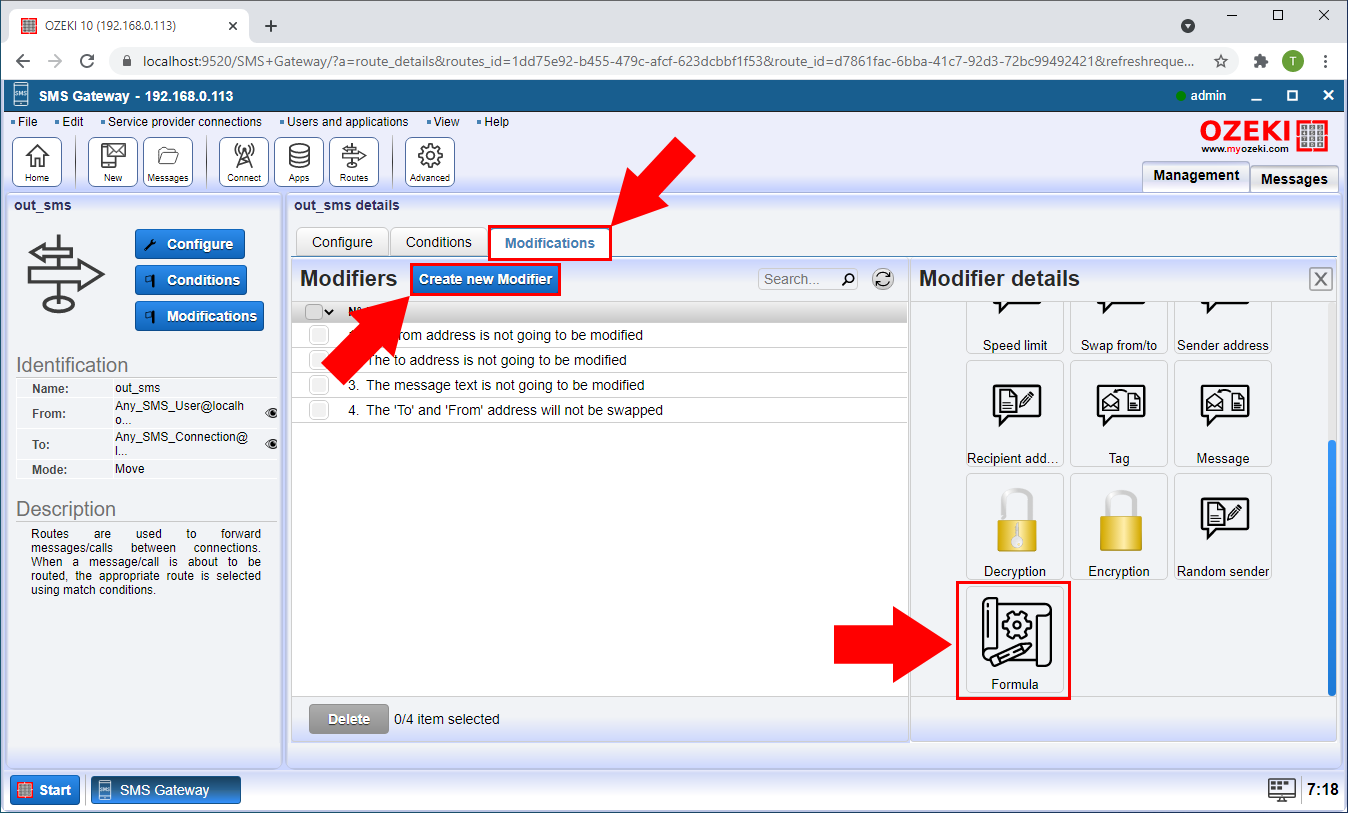Open the Decryption modifier
This screenshot has height=813, width=1348.
[x=1014, y=527]
